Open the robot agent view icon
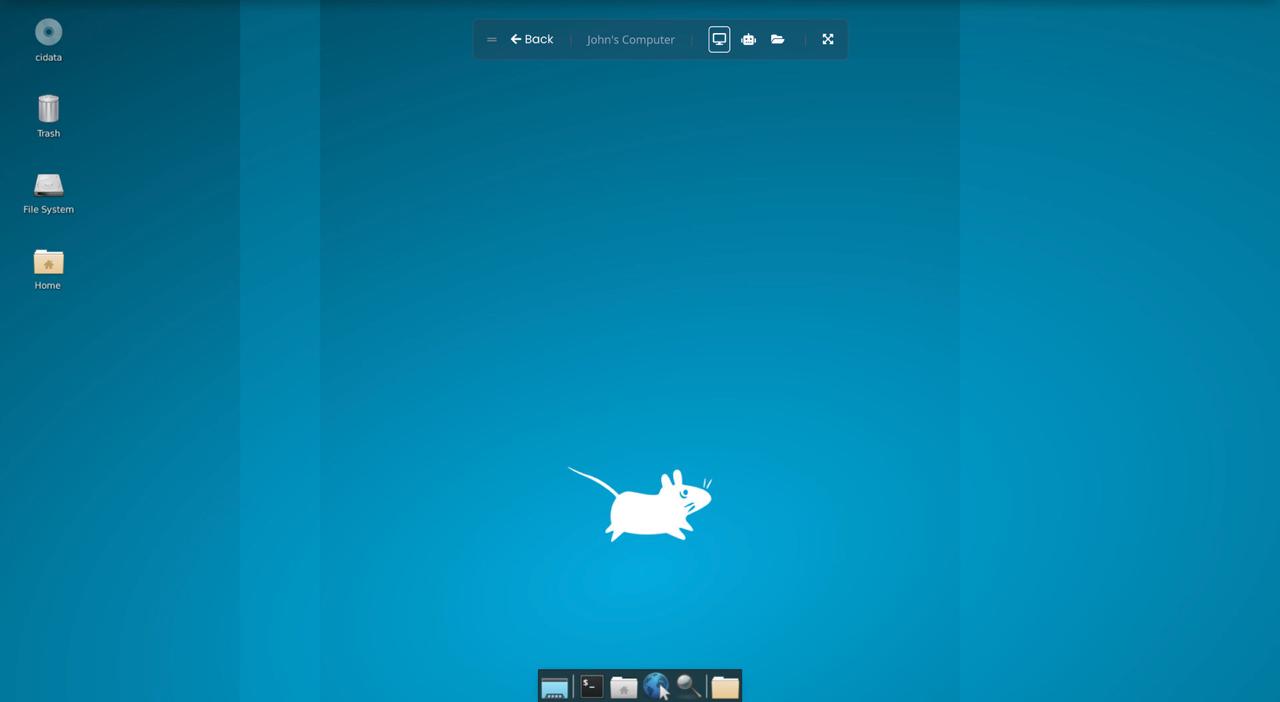1280x702 pixels. [748, 39]
